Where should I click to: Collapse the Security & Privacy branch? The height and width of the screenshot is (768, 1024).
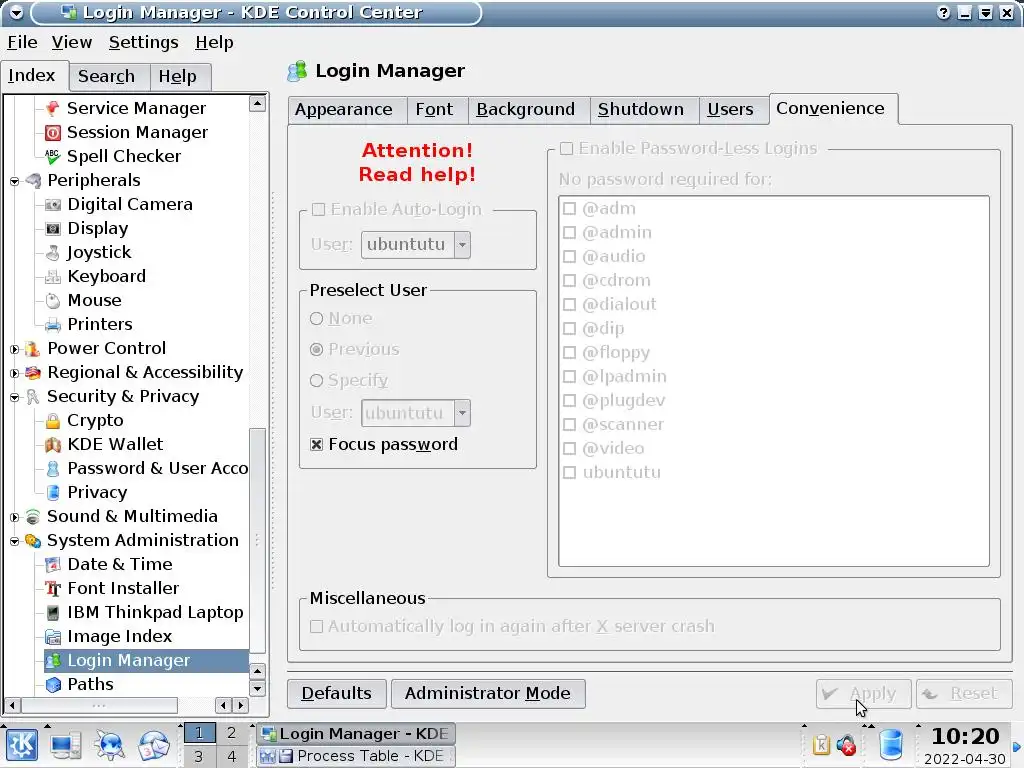14,397
